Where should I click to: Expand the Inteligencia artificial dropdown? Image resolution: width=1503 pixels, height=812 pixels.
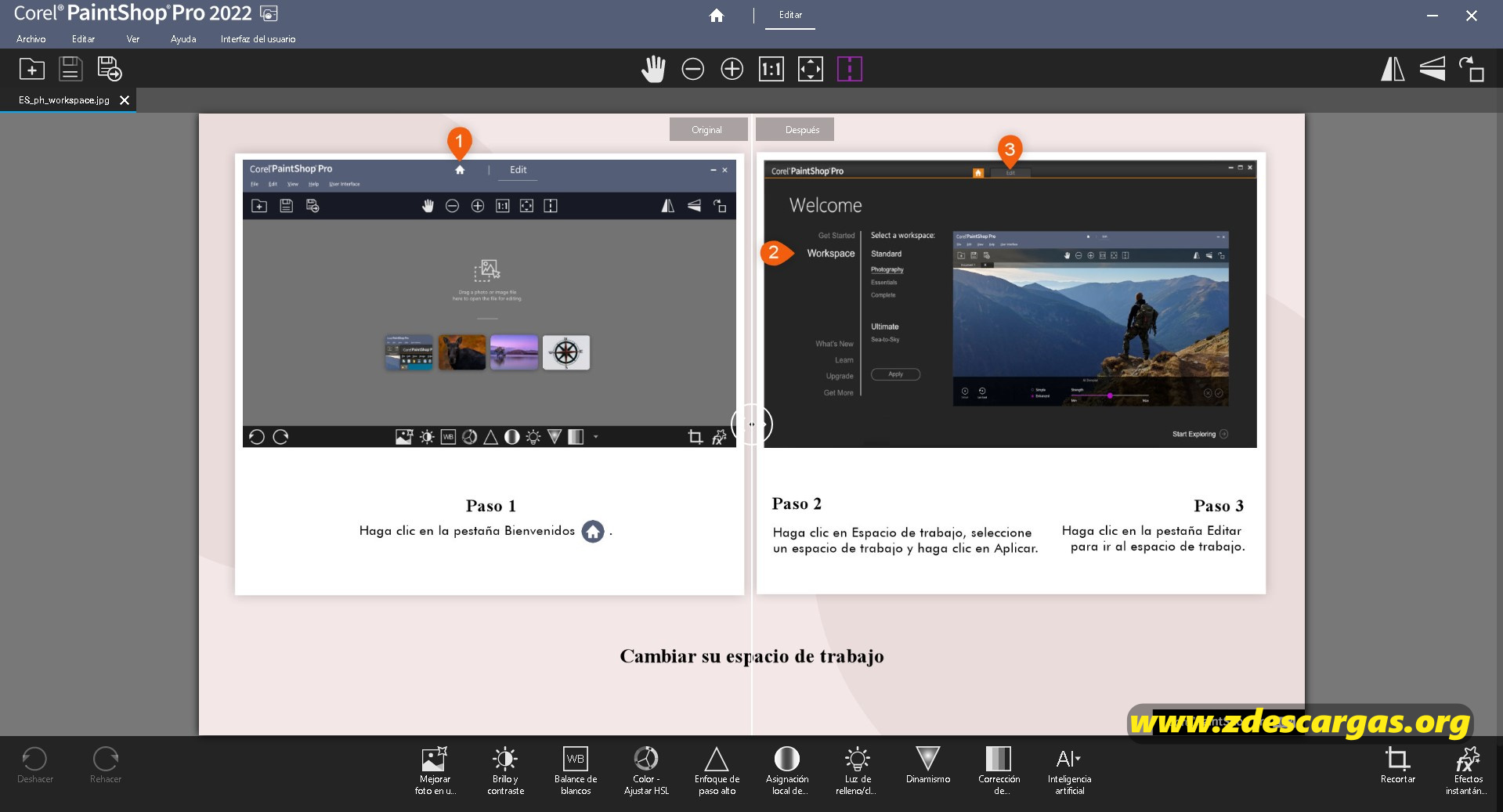click(1069, 770)
